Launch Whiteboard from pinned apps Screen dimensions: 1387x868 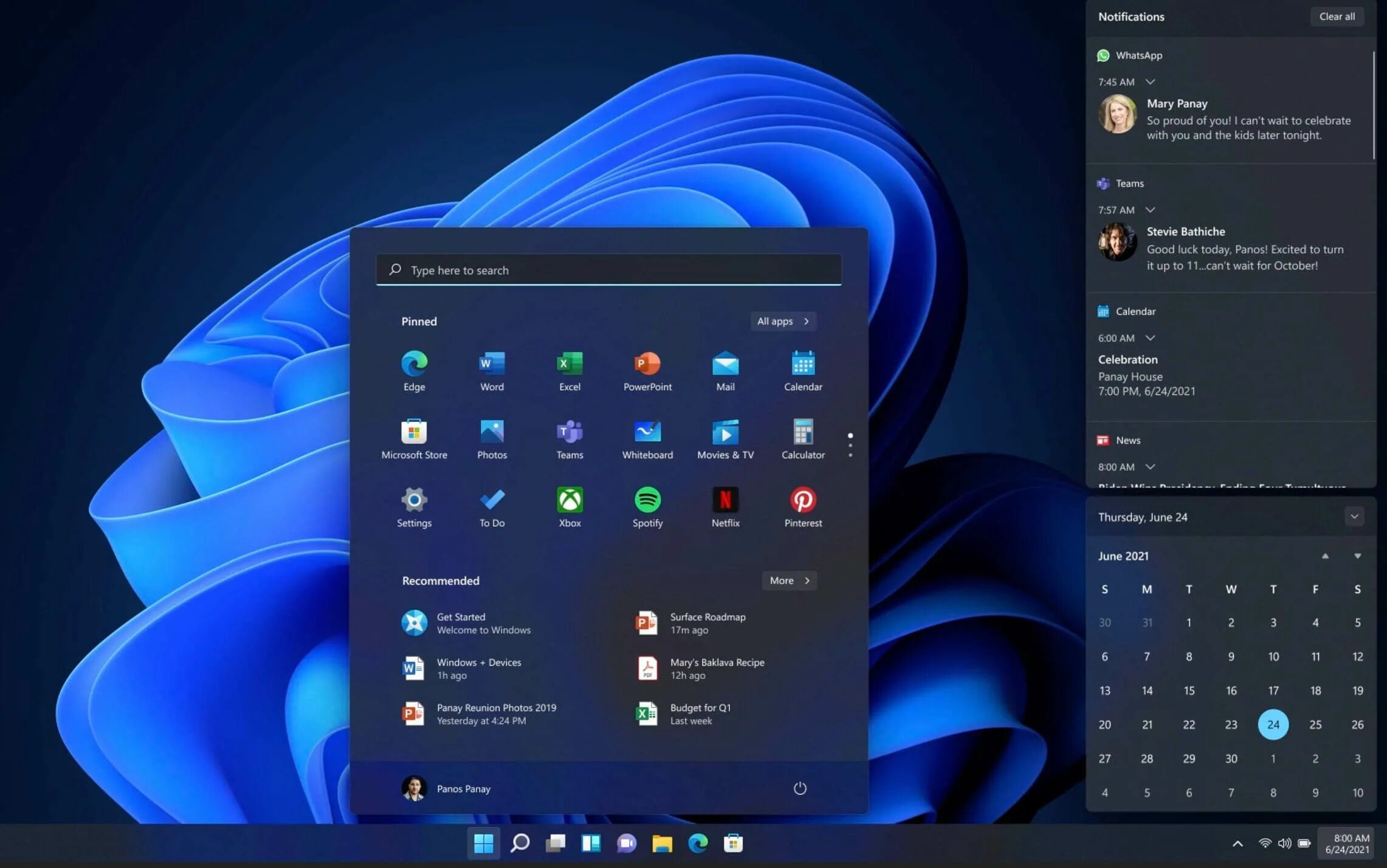tap(647, 432)
